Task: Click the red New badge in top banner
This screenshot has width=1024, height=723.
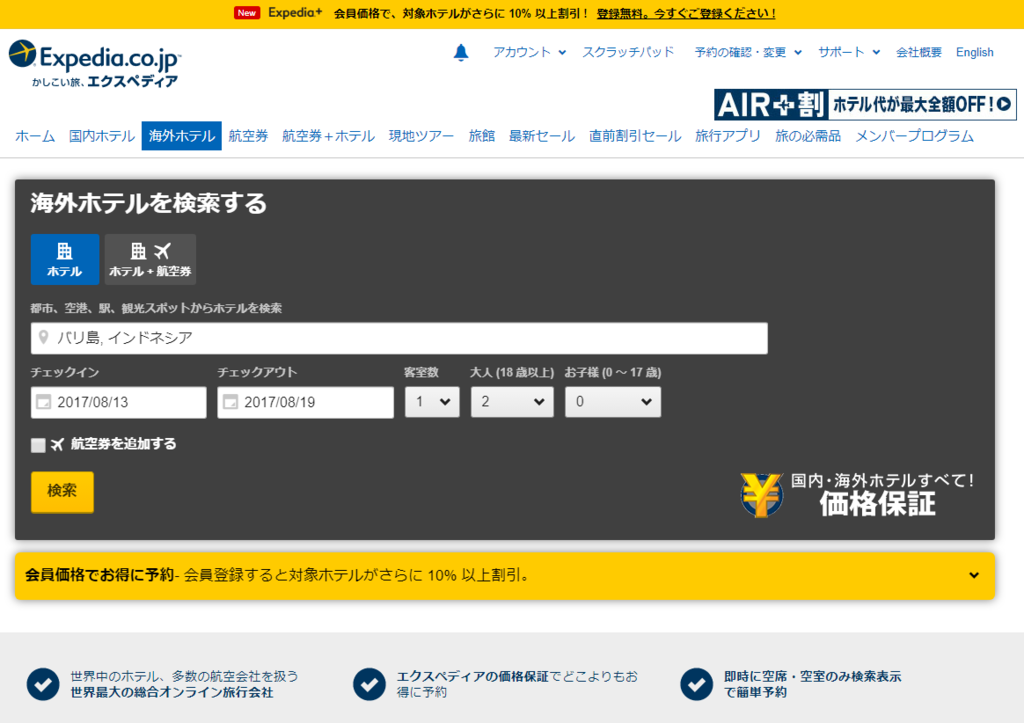Action: tap(247, 13)
